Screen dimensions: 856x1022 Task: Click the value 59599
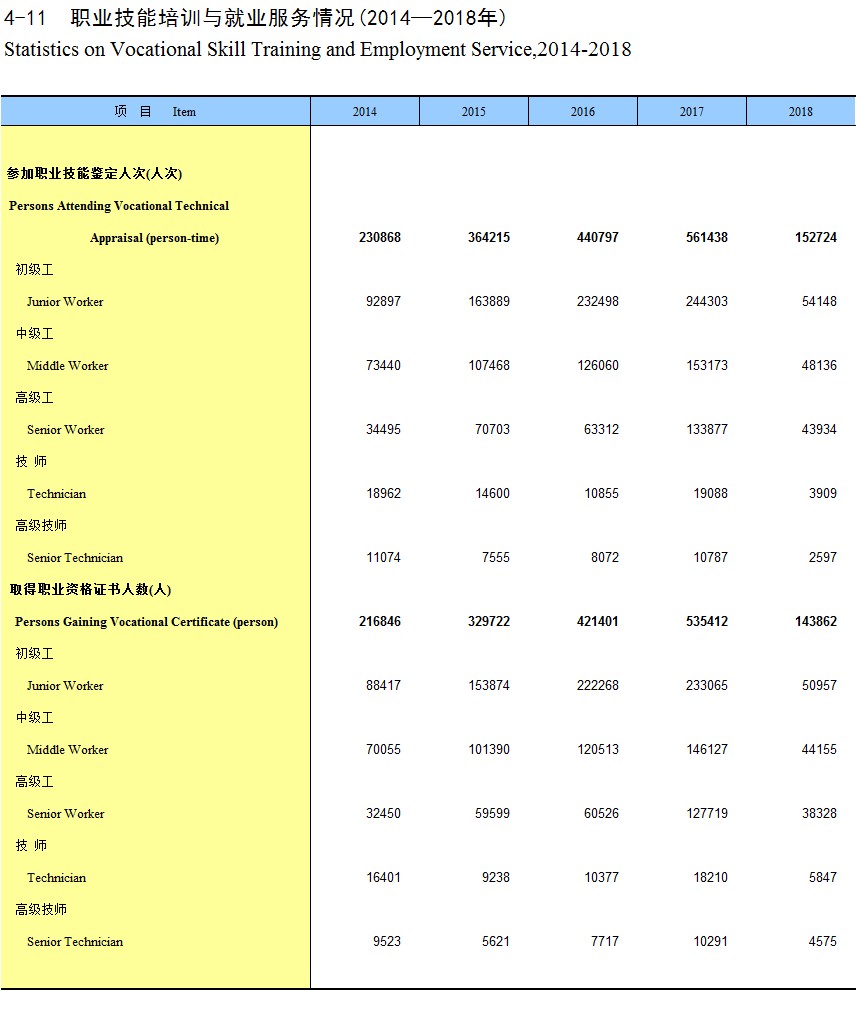click(x=492, y=813)
